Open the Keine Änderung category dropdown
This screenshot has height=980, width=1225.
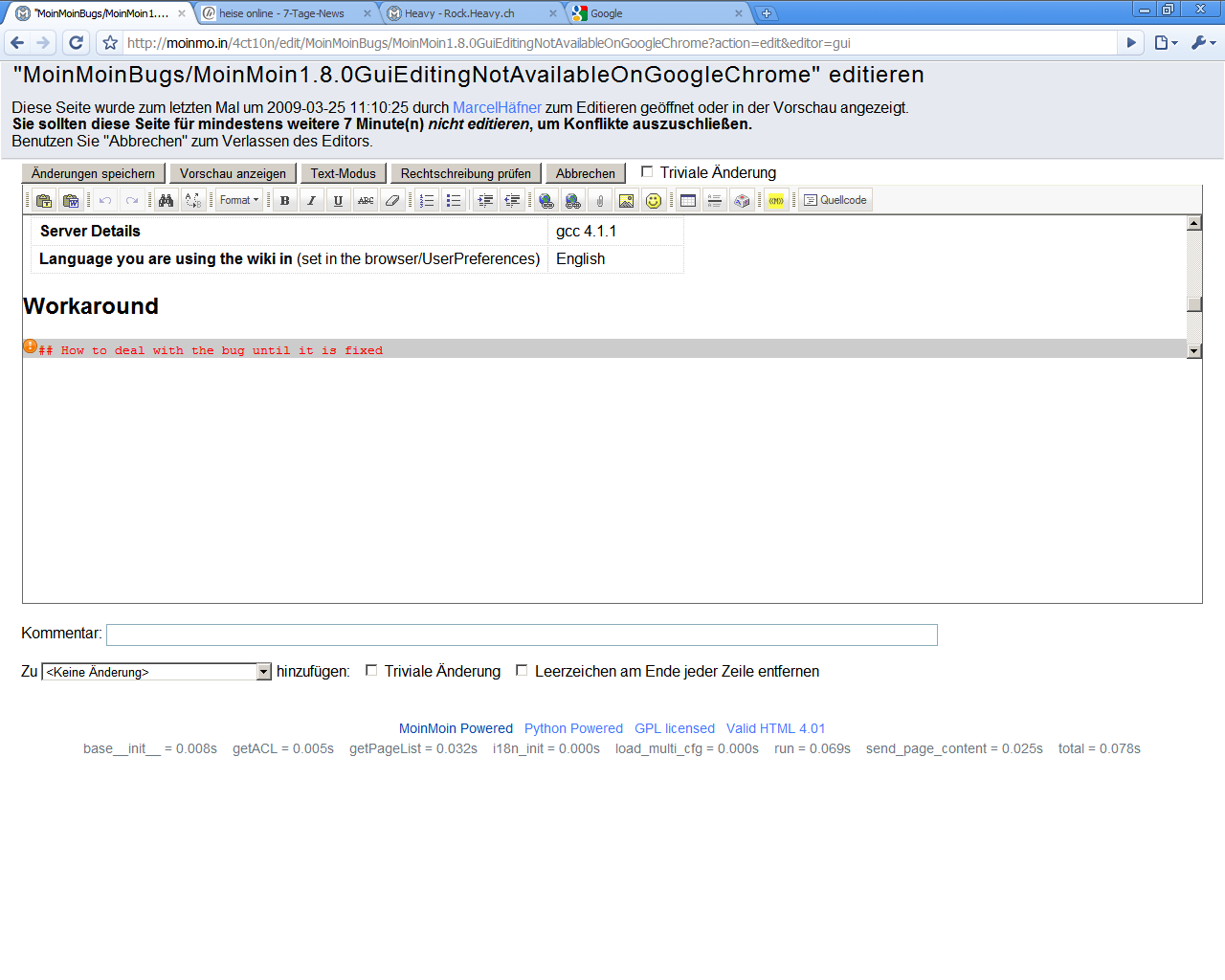(157, 672)
